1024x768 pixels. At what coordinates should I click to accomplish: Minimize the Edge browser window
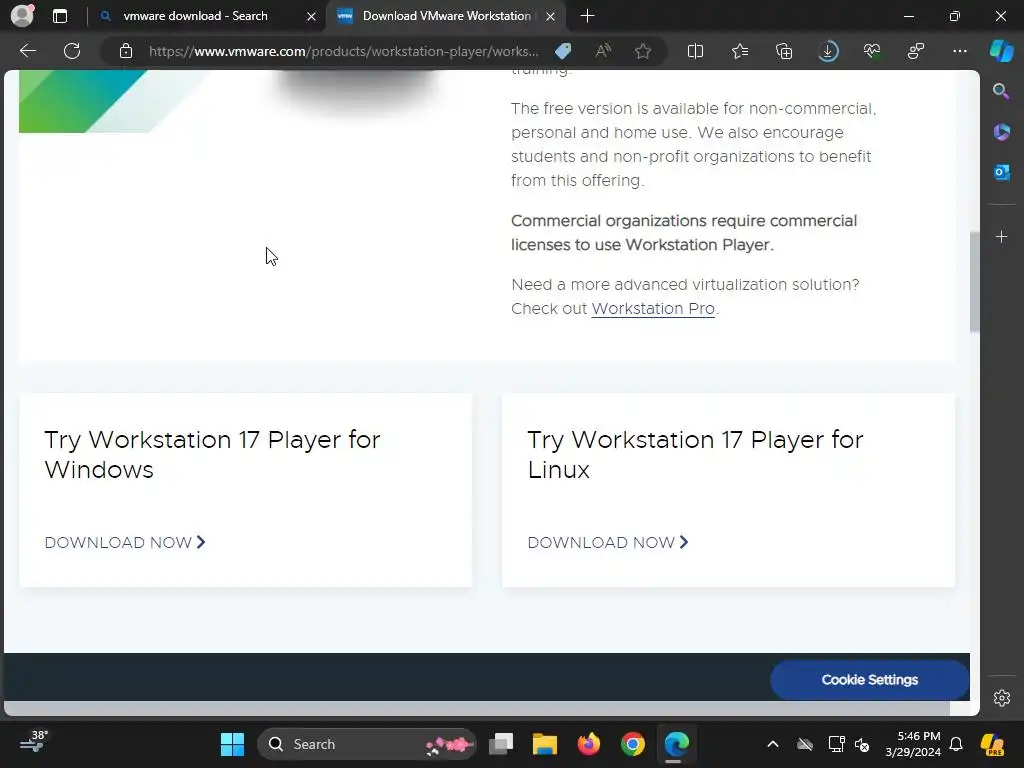(908, 16)
